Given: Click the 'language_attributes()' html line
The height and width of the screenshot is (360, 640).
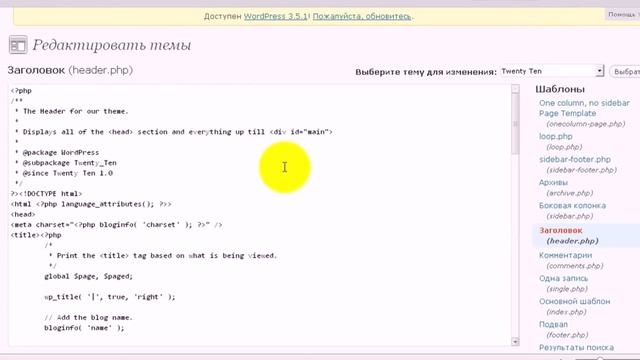Looking at the screenshot, I should [x=91, y=204].
